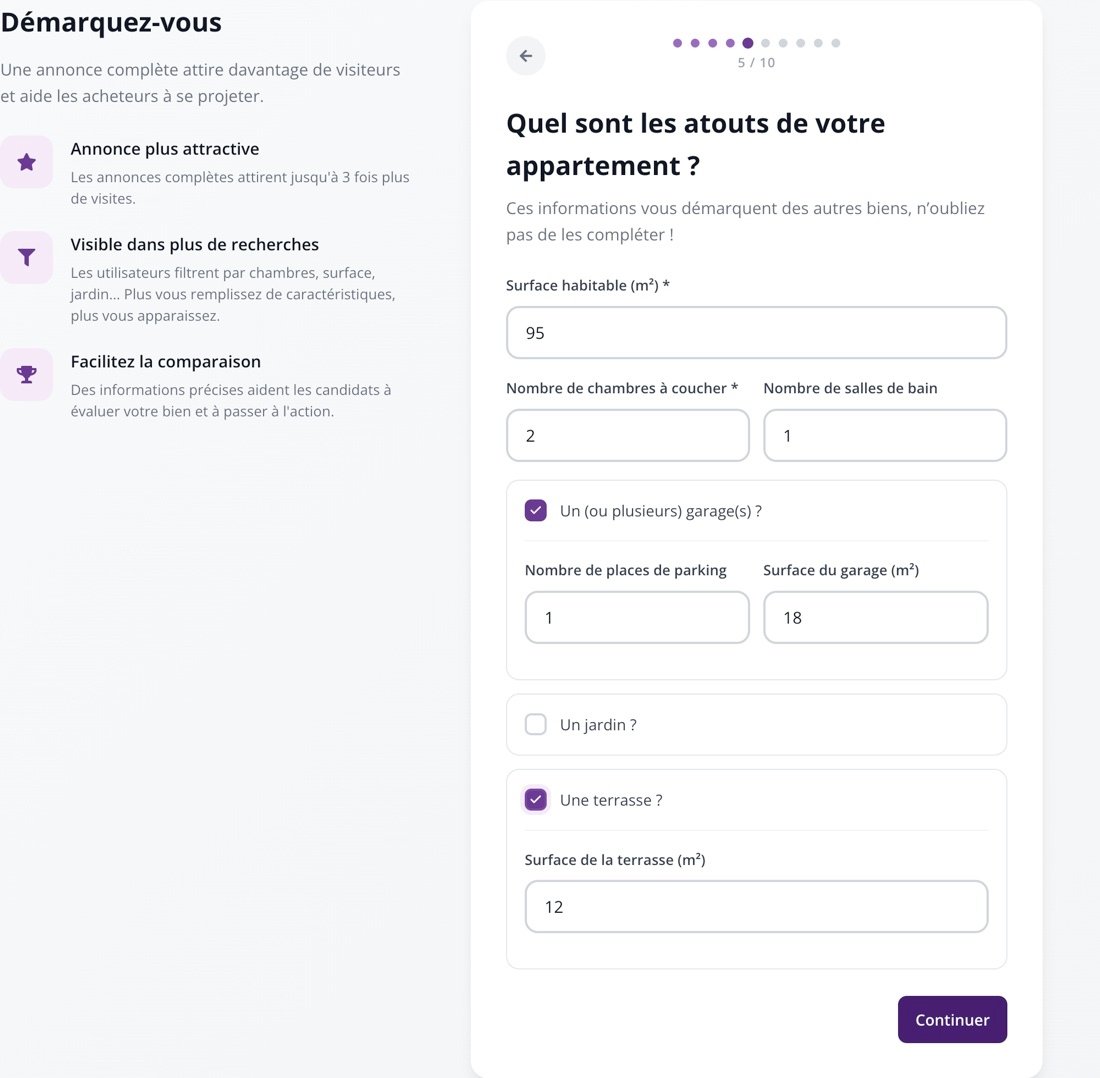Click the star icon beside Annonce plus attractive
Viewport: 1100px width, 1078px height.
click(26, 162)
